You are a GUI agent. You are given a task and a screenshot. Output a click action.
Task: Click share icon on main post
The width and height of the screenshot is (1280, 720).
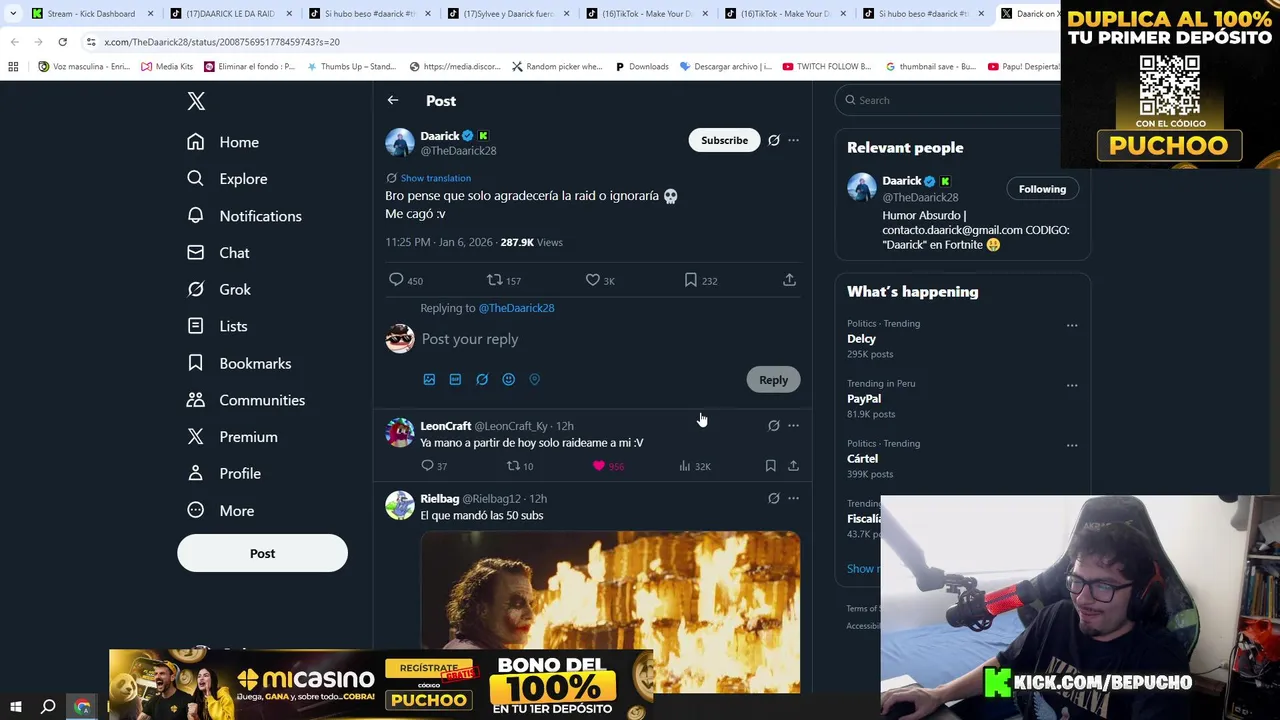pyautogui.click(x=789, y=280)
